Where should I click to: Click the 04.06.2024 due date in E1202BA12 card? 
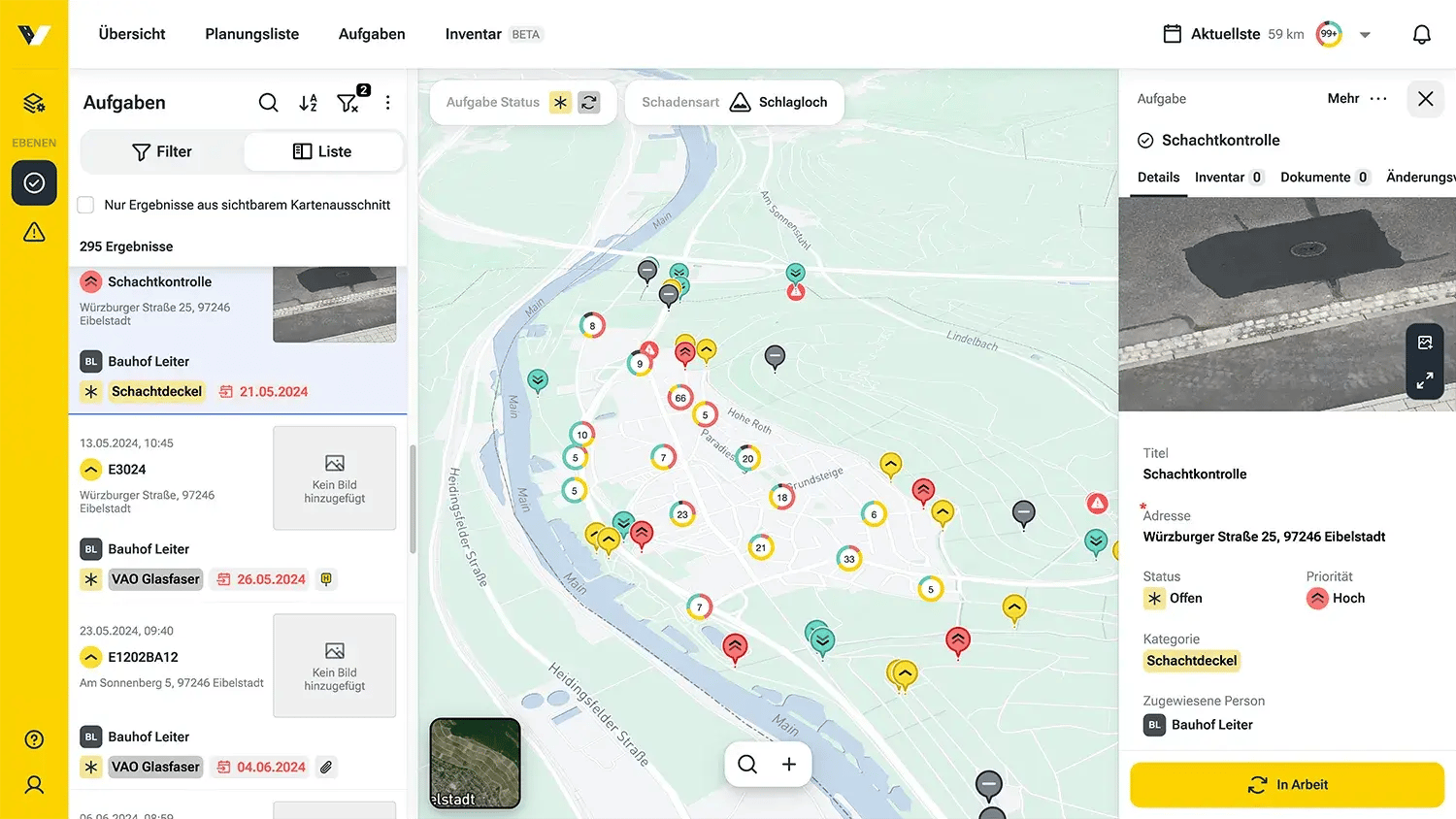[261, 768]
